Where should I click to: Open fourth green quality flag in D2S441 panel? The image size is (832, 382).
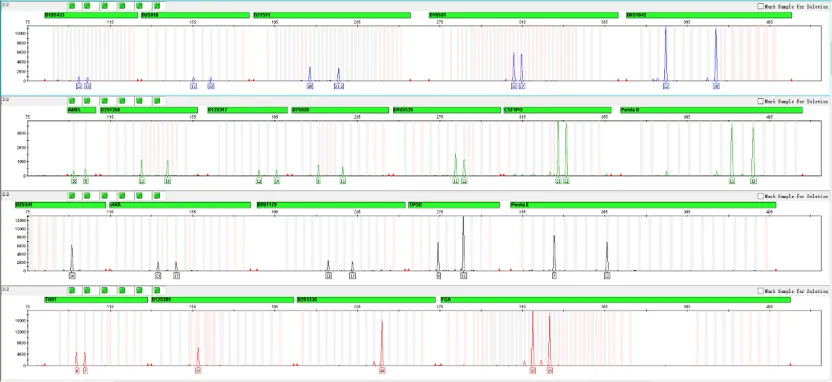[x=122, y=196]
